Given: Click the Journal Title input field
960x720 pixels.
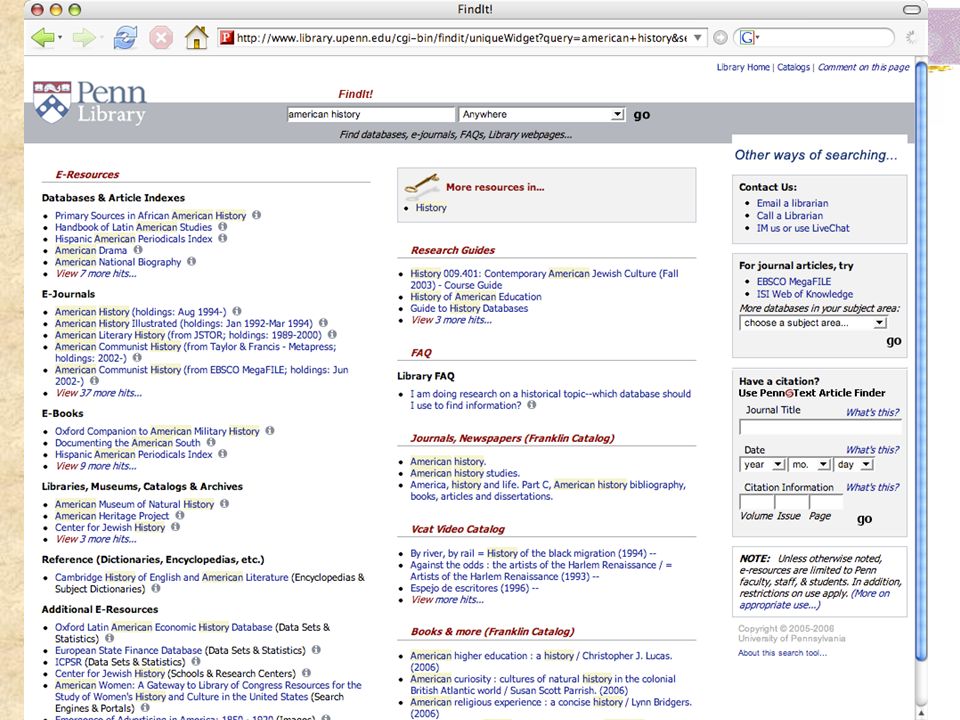Looking at the screenshot, I should click(x=820, y=427).
